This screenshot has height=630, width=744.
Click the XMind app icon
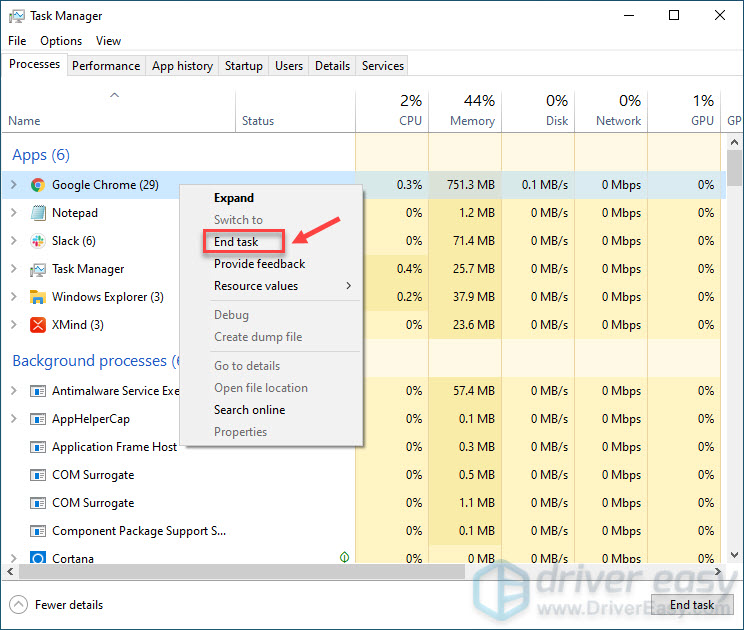[x=38, y=325]
